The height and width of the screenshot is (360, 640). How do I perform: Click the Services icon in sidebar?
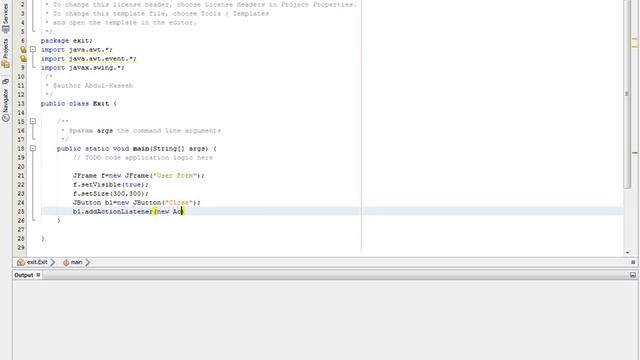tap(5, 29)
